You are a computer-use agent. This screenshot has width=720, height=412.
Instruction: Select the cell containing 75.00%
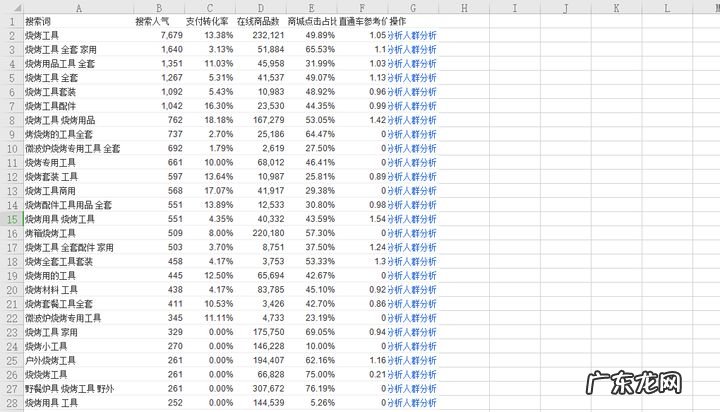click(x=311, y=374)
